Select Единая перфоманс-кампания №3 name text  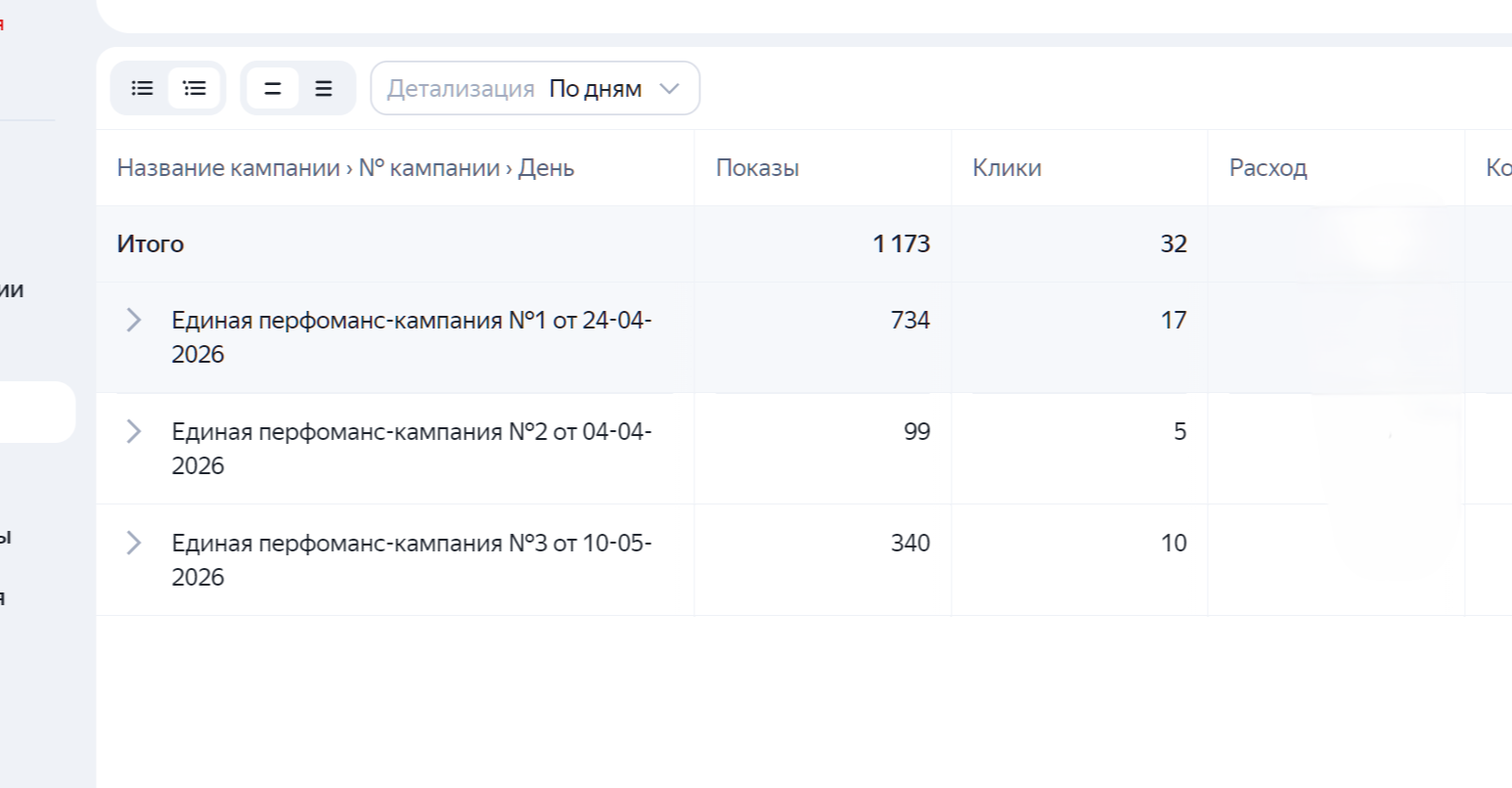(x=412, y=559)
